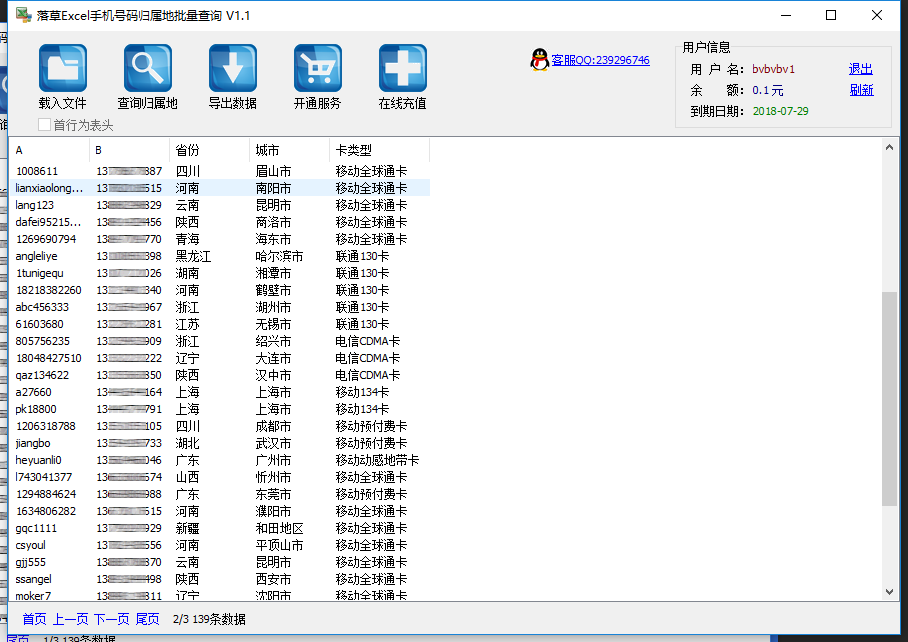Click the vertical scrollbar thumb

890,400
